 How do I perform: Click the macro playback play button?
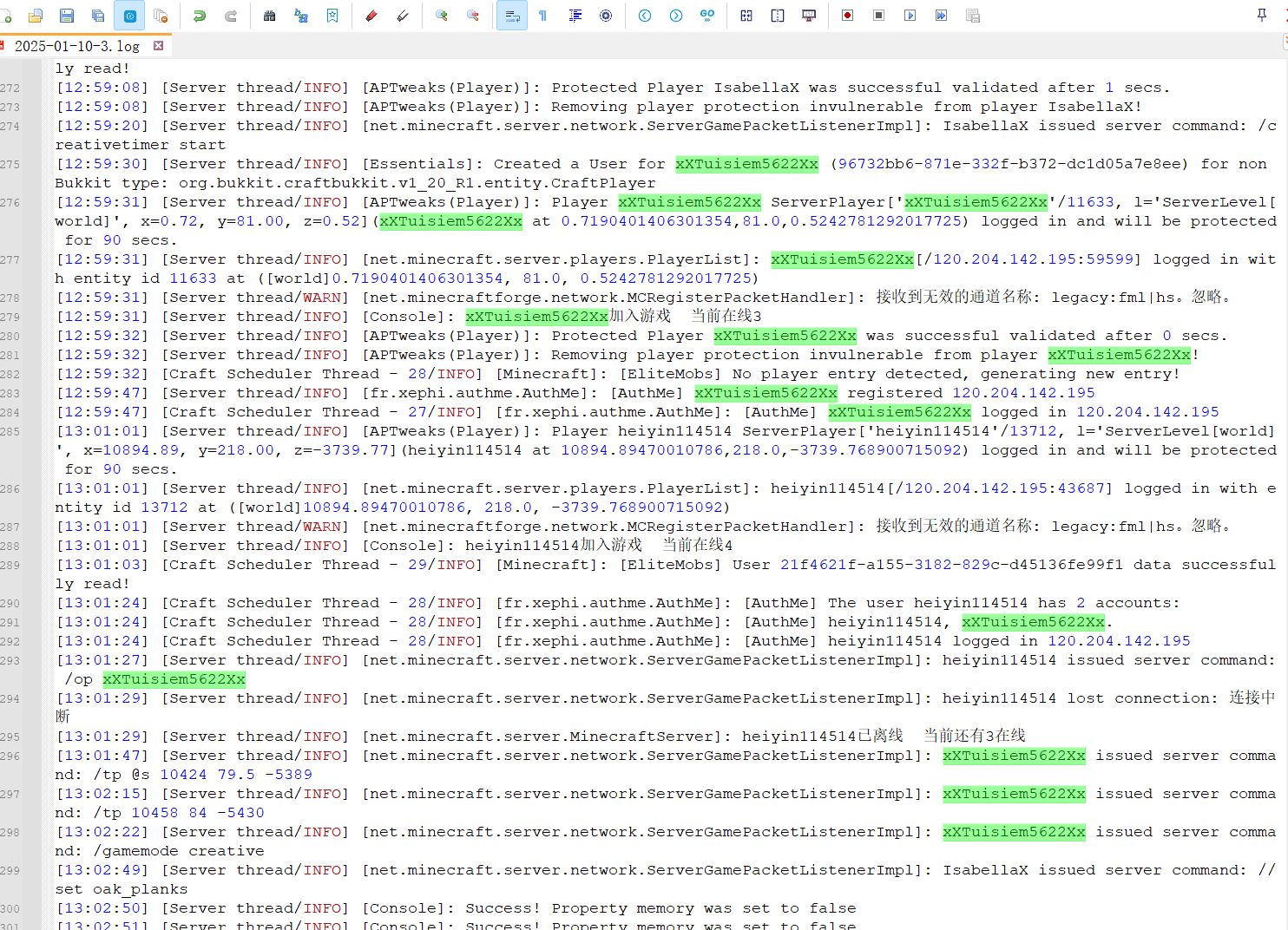[910, 16]
